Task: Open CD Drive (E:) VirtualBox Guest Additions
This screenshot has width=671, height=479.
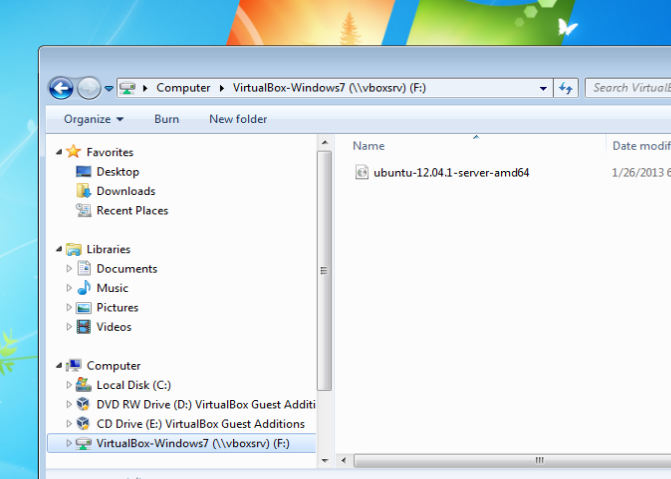Action: (201, 424)
